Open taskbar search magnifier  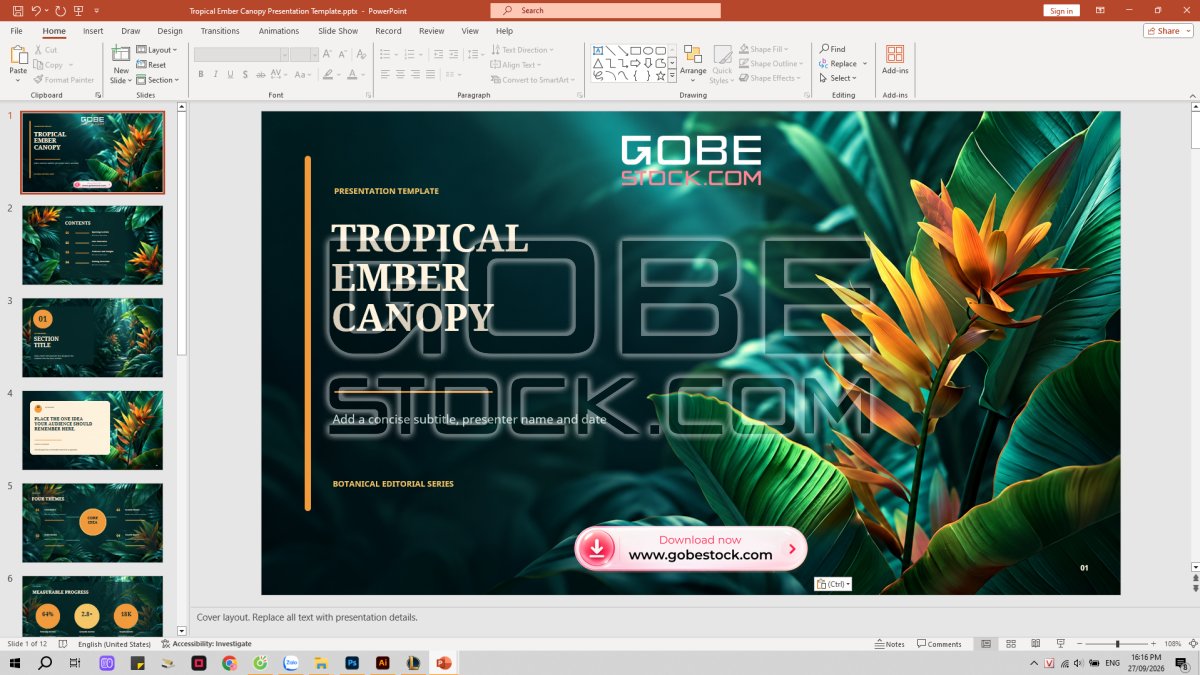pos(45,663)
